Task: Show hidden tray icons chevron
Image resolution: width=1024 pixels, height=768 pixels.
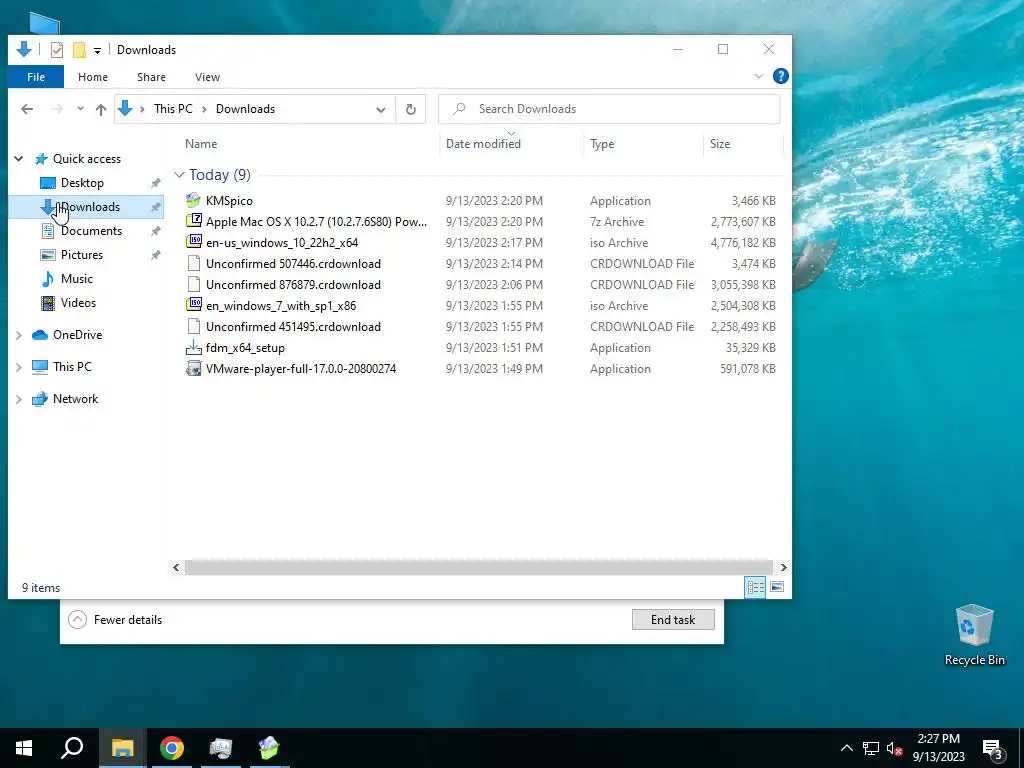Action: coord(846,748)
